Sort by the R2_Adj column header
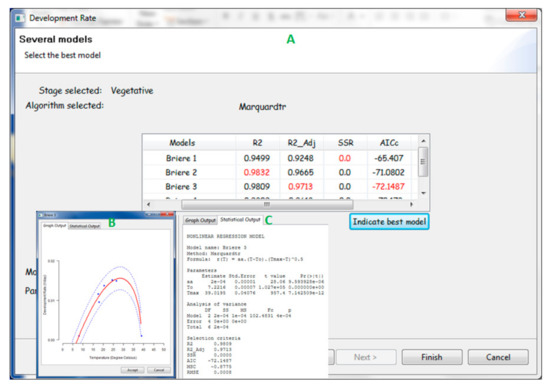The height and width of the screenshot is (388, 550). (x=301, y=143)
